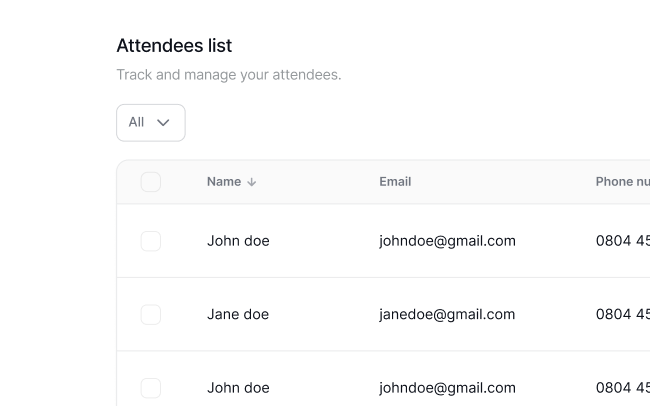Click John doe's name in the first row
The height and width of the screenshot is (406, 650).
(238, 241)
